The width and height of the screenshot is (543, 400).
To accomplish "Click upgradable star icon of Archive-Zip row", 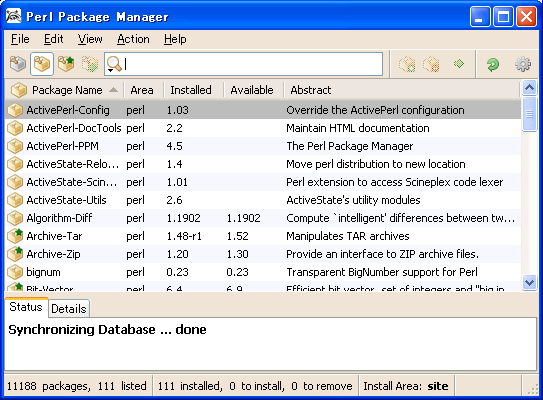I will [15, 254].
